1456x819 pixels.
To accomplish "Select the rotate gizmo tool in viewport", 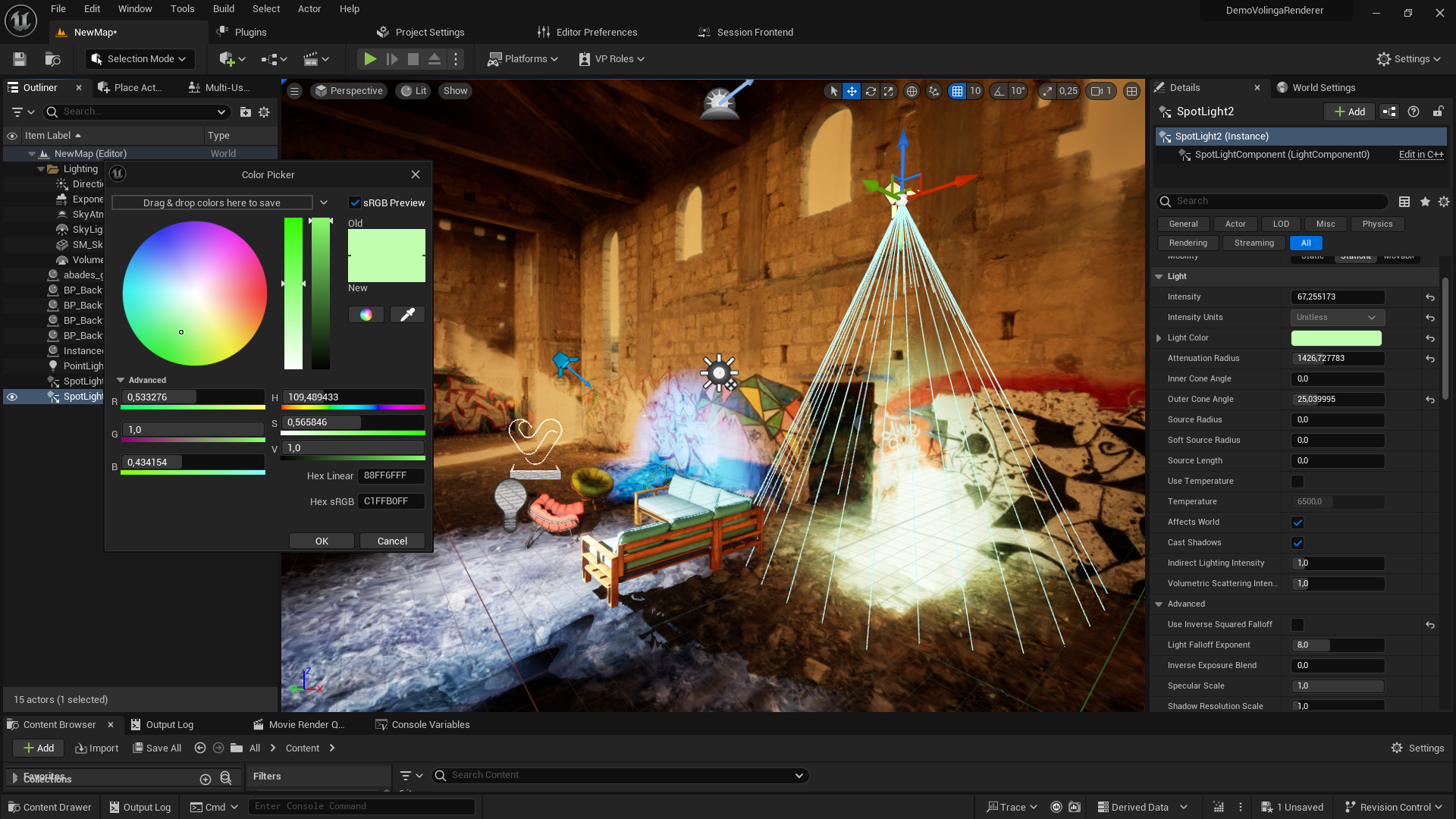I will tap(871, 91).
